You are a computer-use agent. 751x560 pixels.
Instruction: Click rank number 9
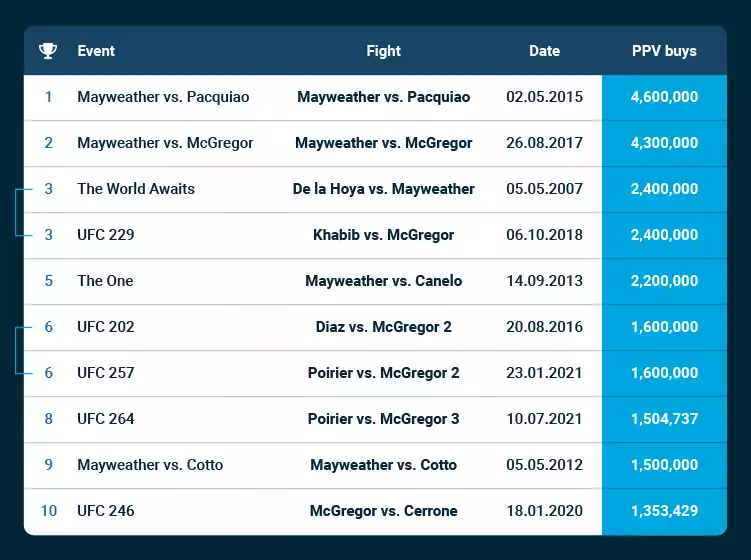tap(48, 465)
